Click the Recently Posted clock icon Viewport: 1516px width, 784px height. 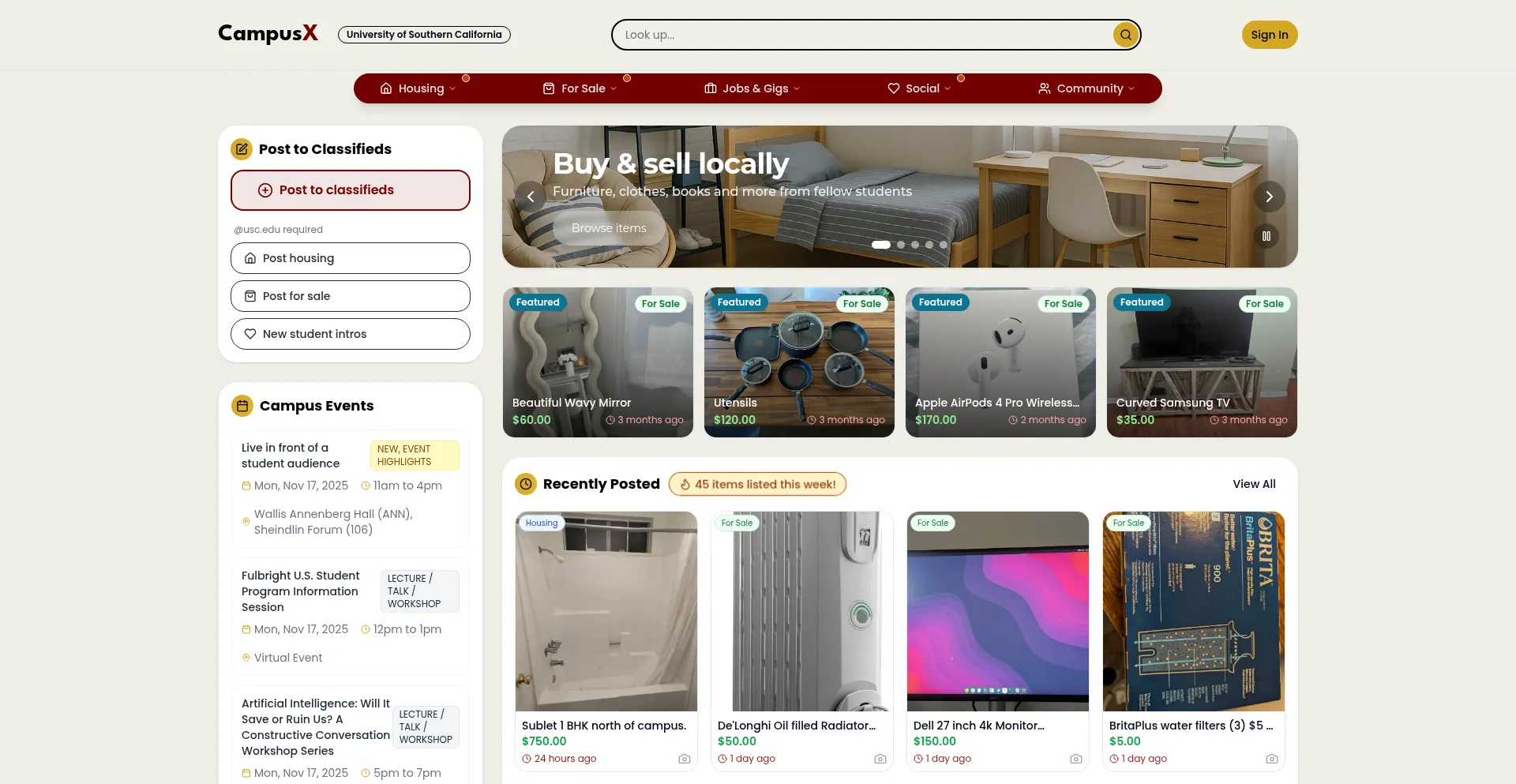click(526, 484)
